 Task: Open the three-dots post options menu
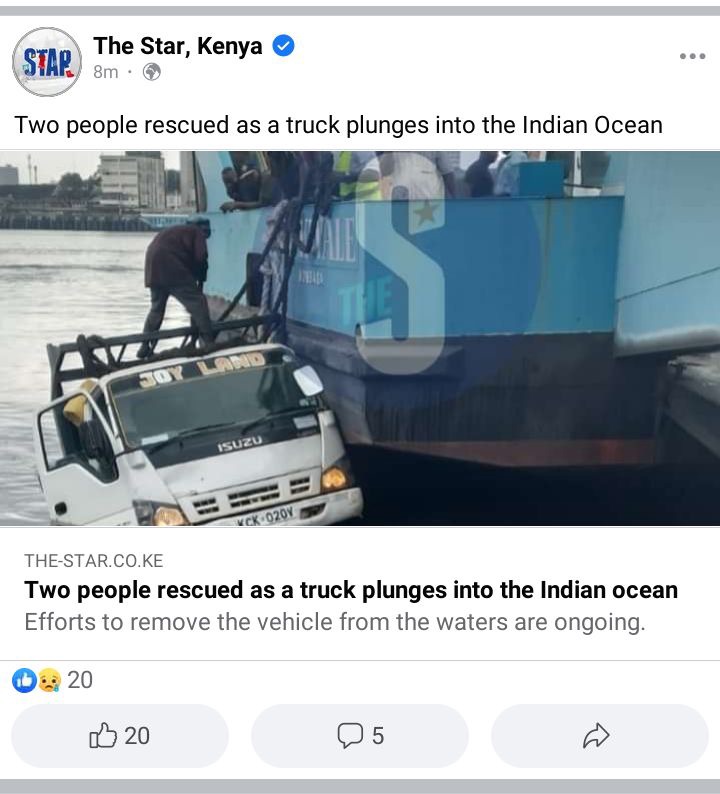click(692, 56)
